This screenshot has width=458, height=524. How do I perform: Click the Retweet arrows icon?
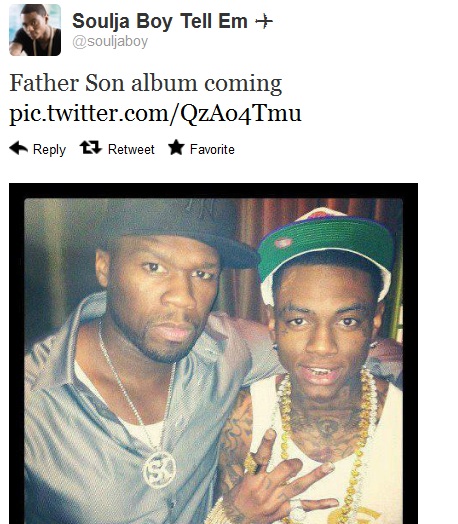click(x=91, y=147)
